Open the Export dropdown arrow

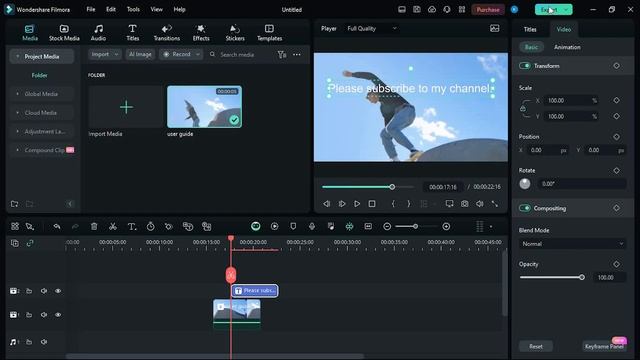567,9
